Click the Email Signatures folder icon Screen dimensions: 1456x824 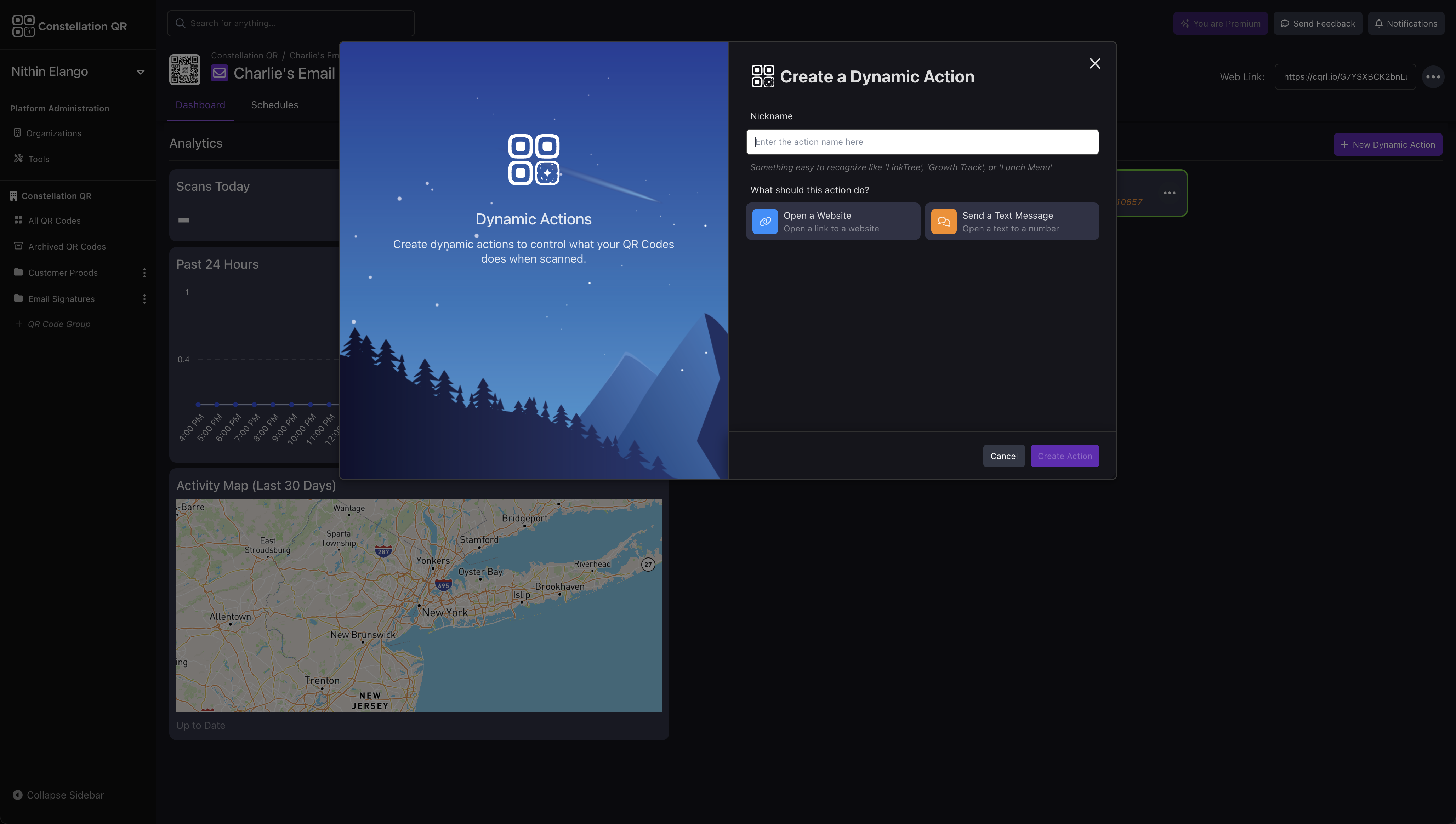click(18, 298)
